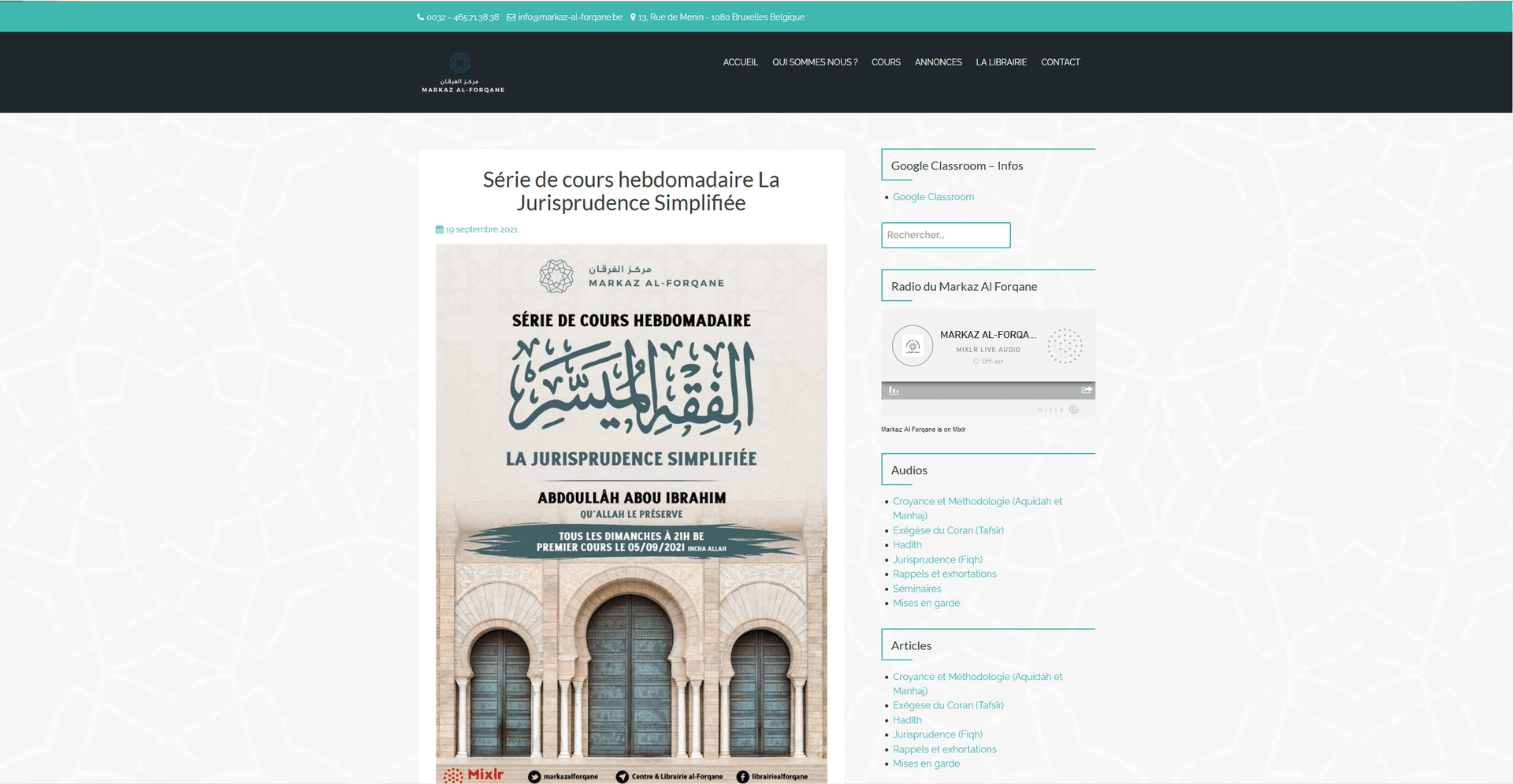The image size is (1513, 784).
Task: Click the phone icon in top bar
Action: (x=420, y=17)
